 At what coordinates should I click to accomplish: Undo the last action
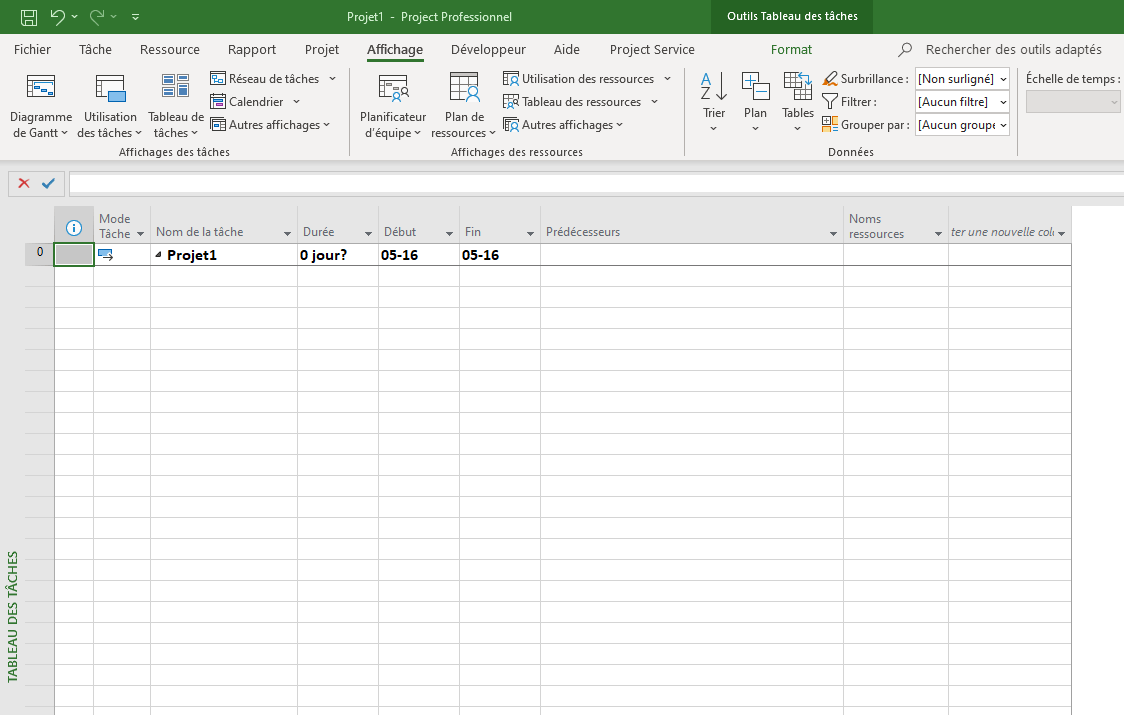57,16
